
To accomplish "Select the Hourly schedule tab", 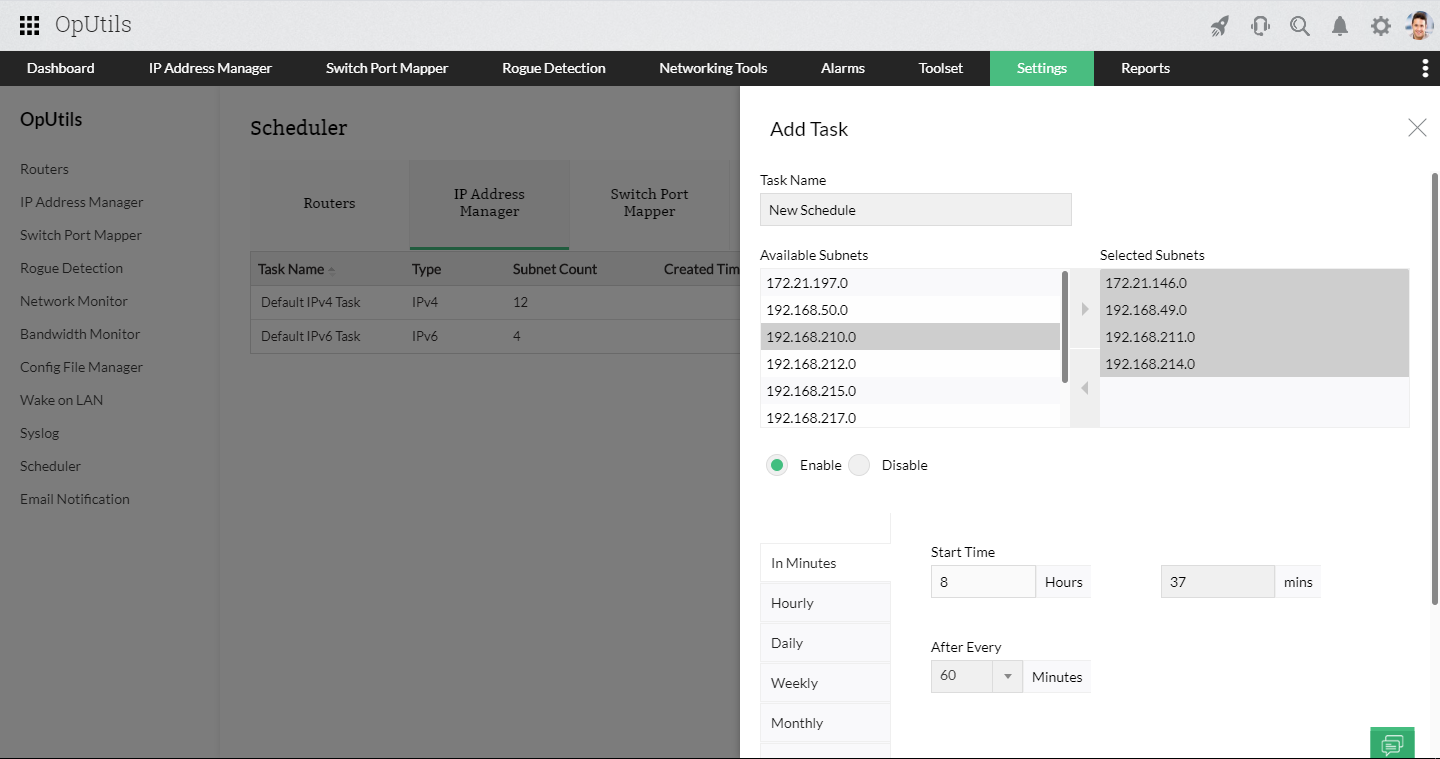I will (825, 603).
